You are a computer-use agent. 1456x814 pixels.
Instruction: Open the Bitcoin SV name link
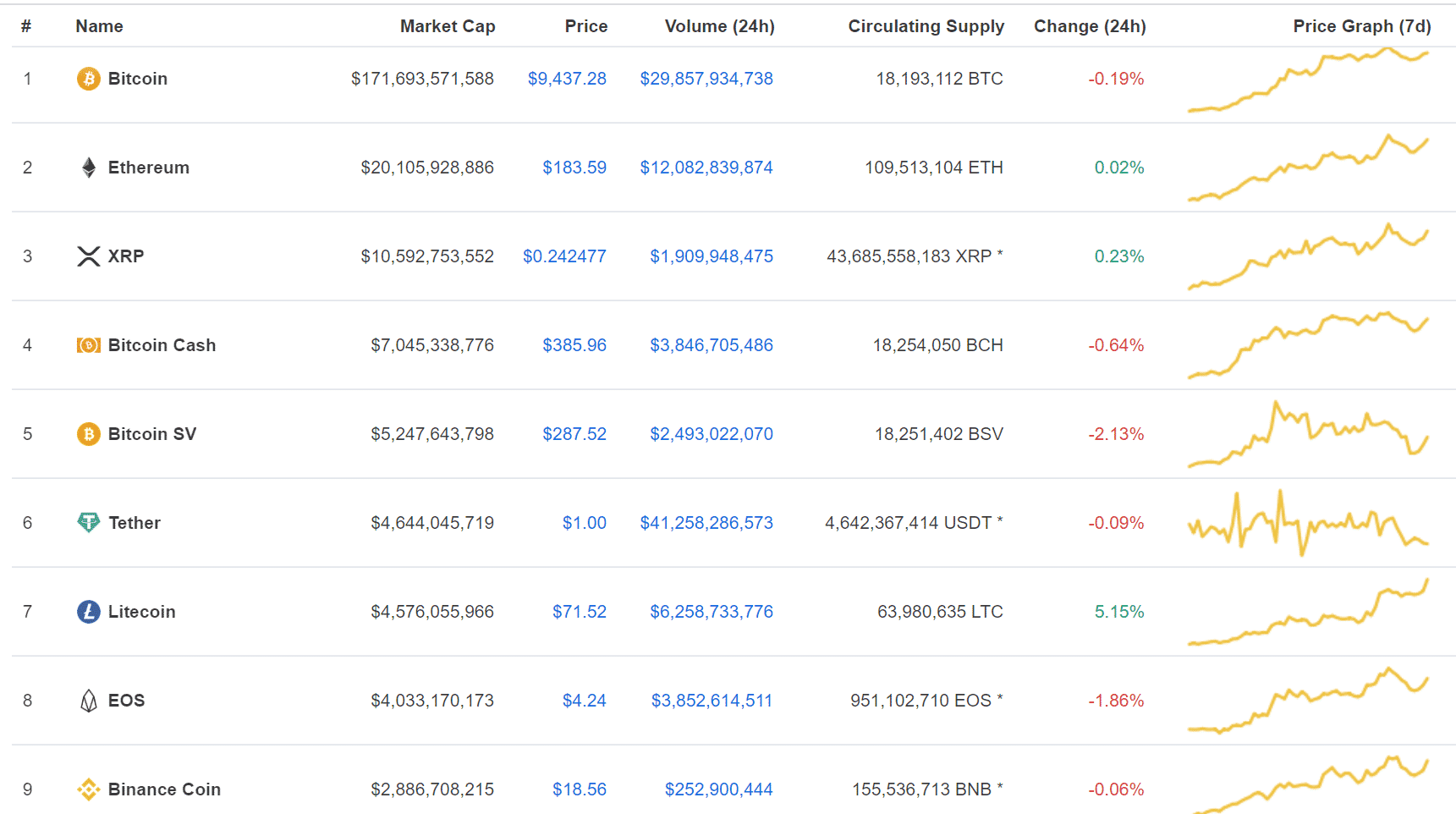152,434
